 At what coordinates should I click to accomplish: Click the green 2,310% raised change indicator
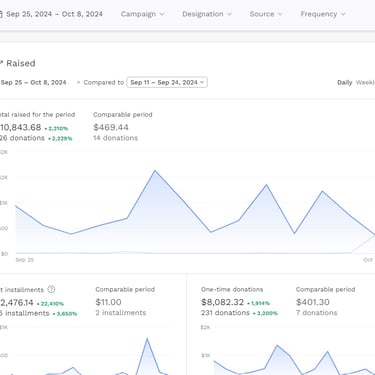56,128
